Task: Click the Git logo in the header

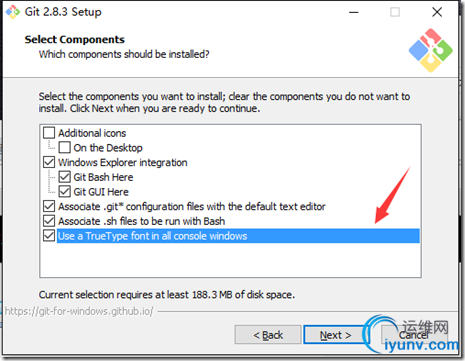Action: (x=431, y=50)
